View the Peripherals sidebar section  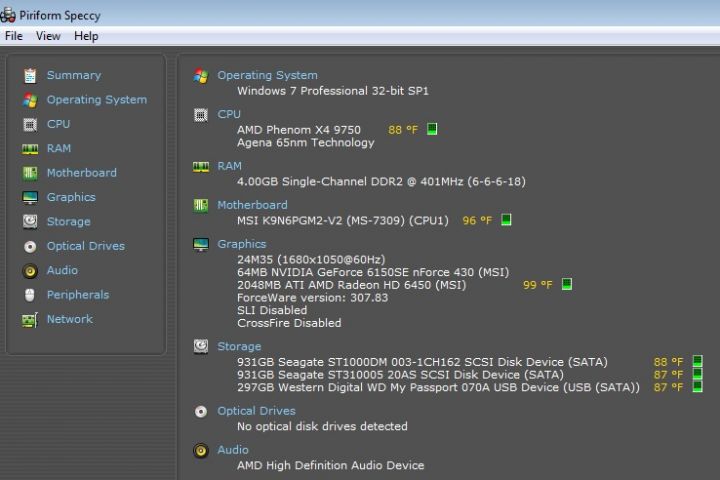coord(78,294)
